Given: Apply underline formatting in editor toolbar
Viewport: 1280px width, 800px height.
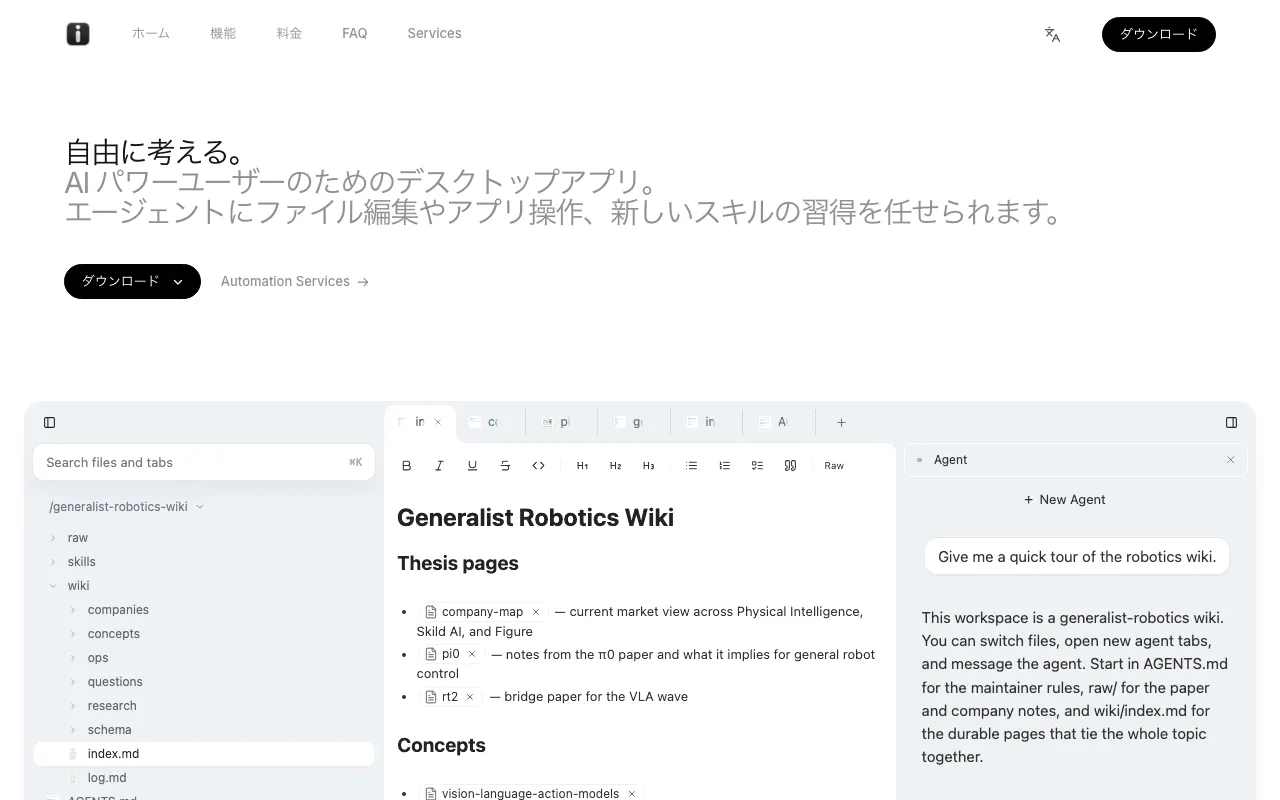Looking at the screenshot, I should 472,465.
